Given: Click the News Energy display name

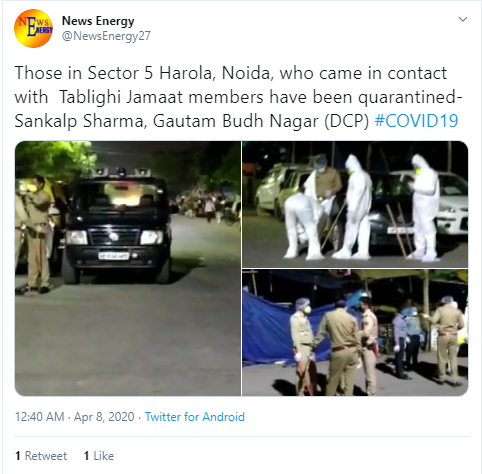Looking at the screenshot, I should 98,21.
